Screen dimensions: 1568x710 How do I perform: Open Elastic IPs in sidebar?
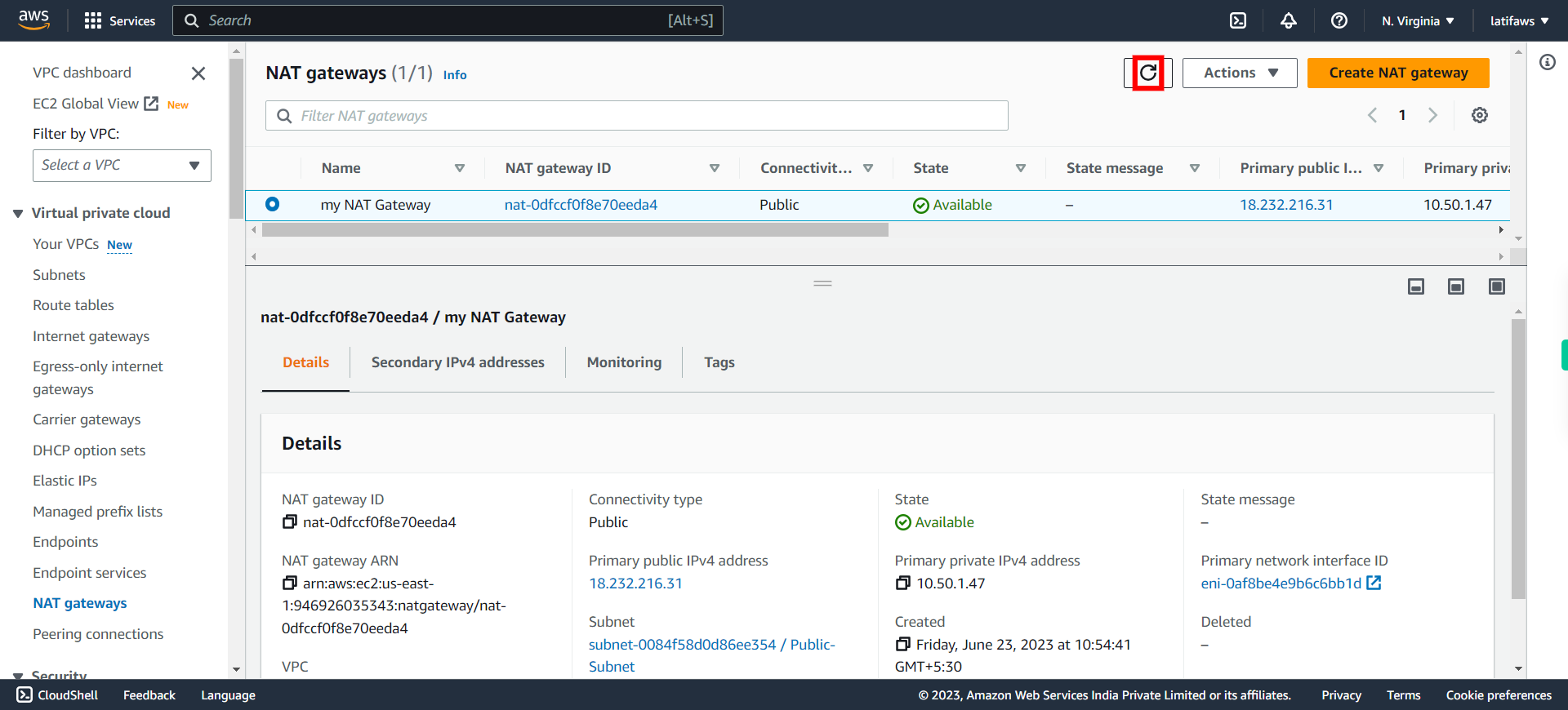pos(65,481)
